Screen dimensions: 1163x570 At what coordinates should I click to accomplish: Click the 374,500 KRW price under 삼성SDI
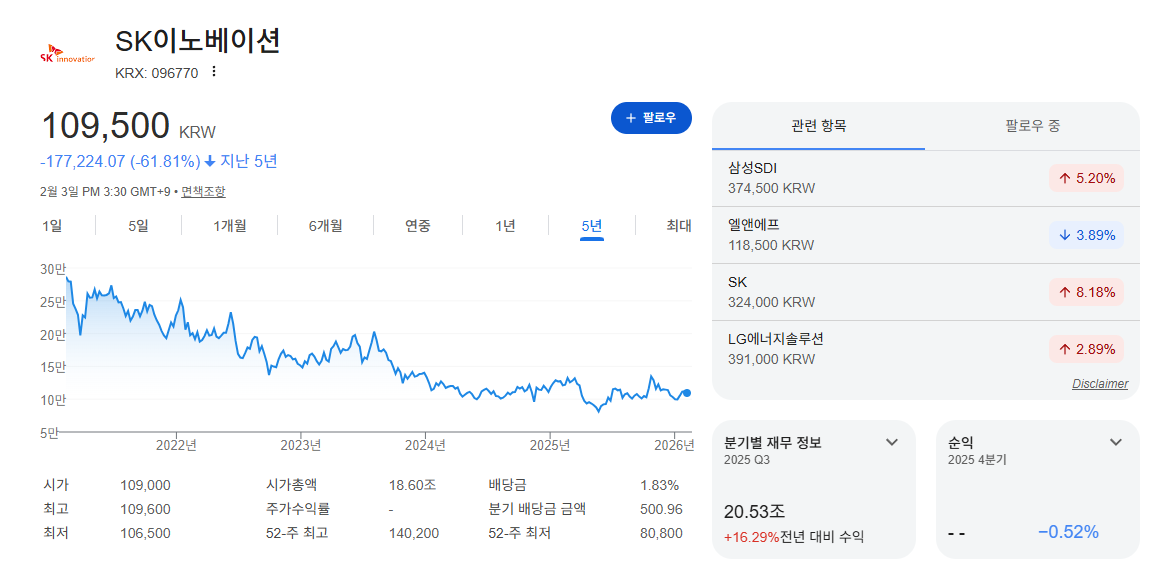point(771,189)
